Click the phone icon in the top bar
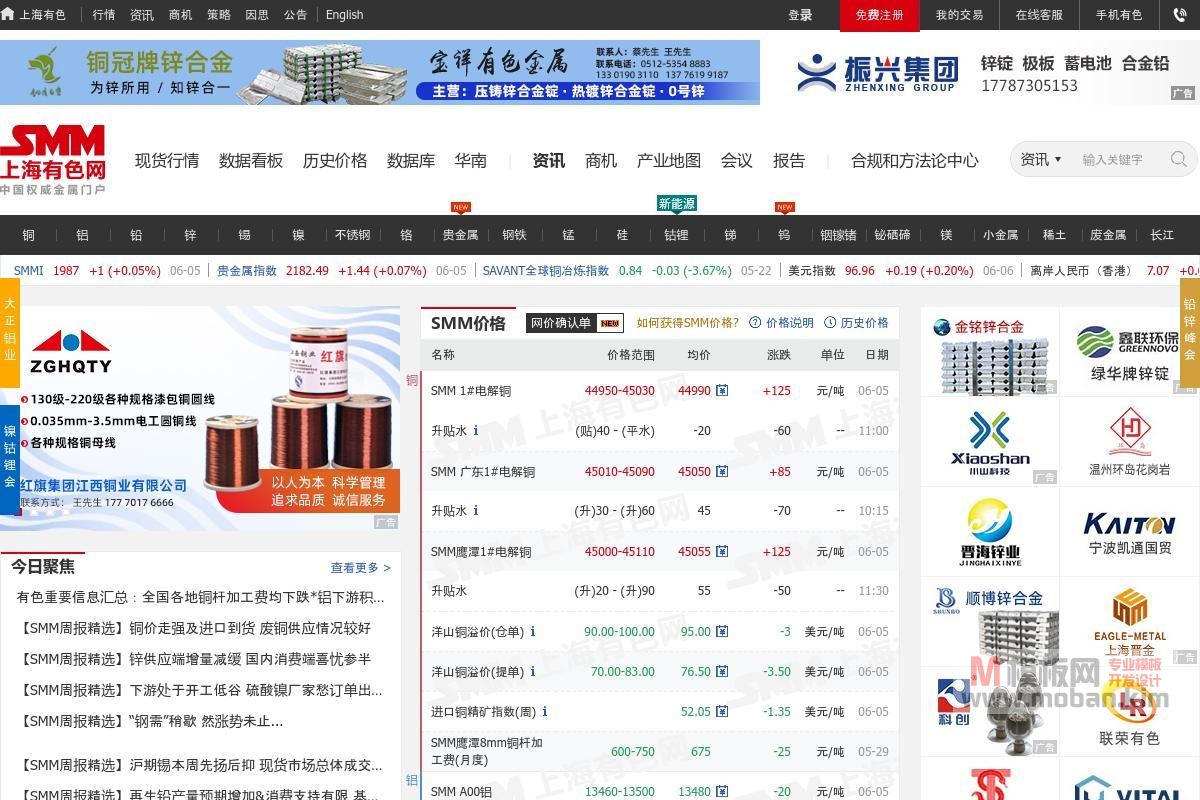 (x=1179, y=15)
